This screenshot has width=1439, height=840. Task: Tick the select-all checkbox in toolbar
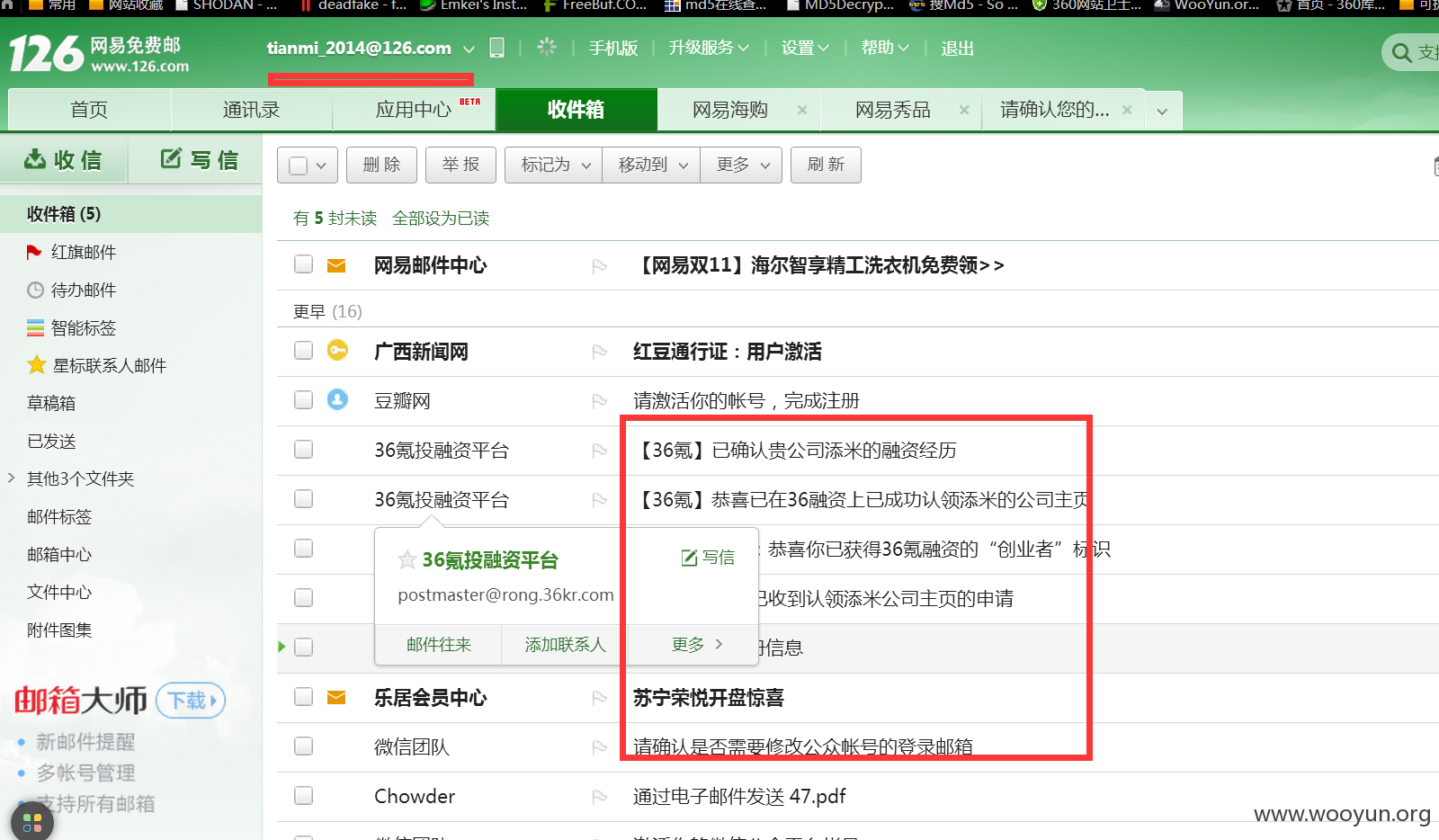pyautogui.click(x=299, y=165)
